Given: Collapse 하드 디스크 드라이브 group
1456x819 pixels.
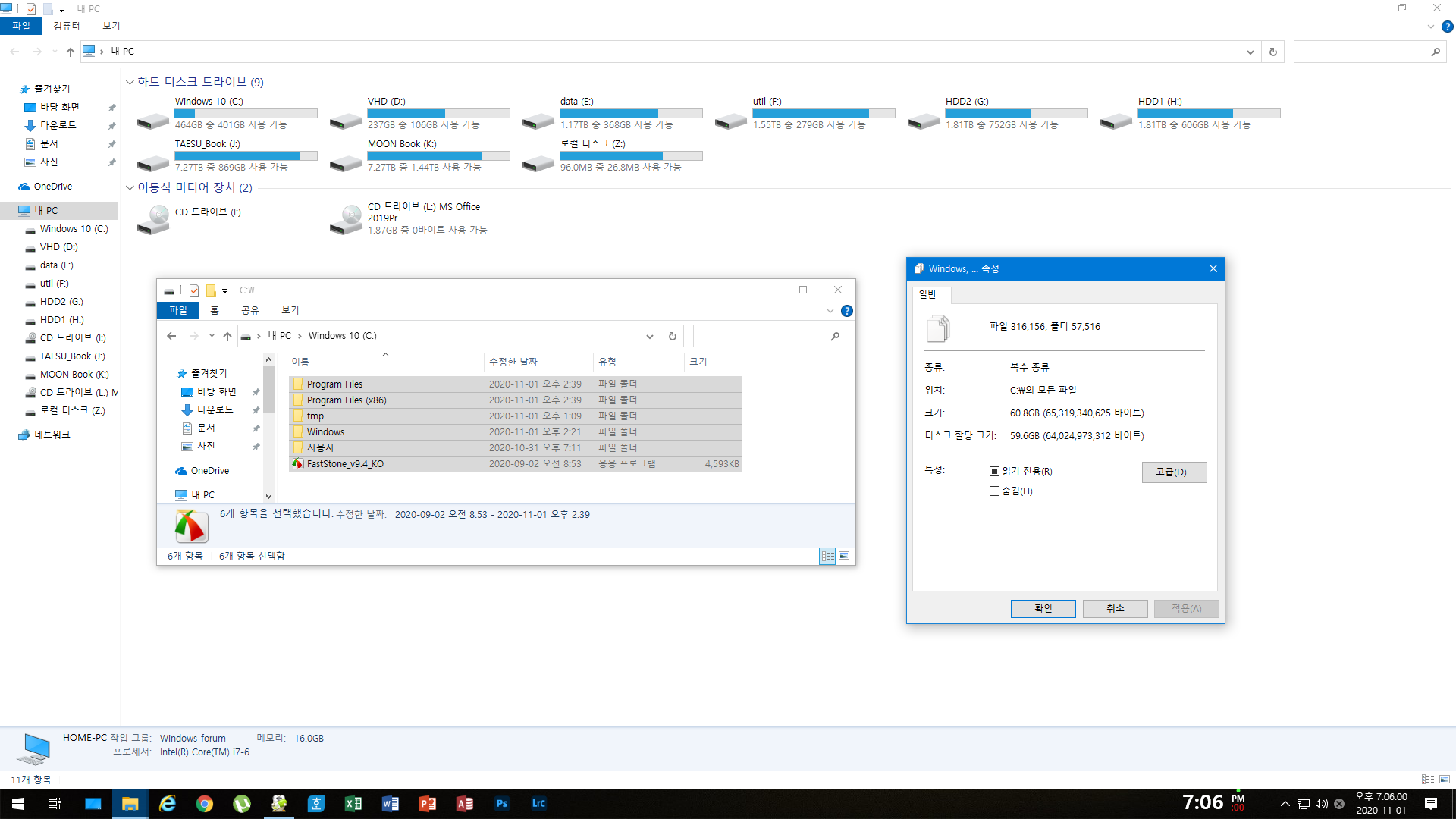Looking at the screenshot, I should tap(130, 82).
